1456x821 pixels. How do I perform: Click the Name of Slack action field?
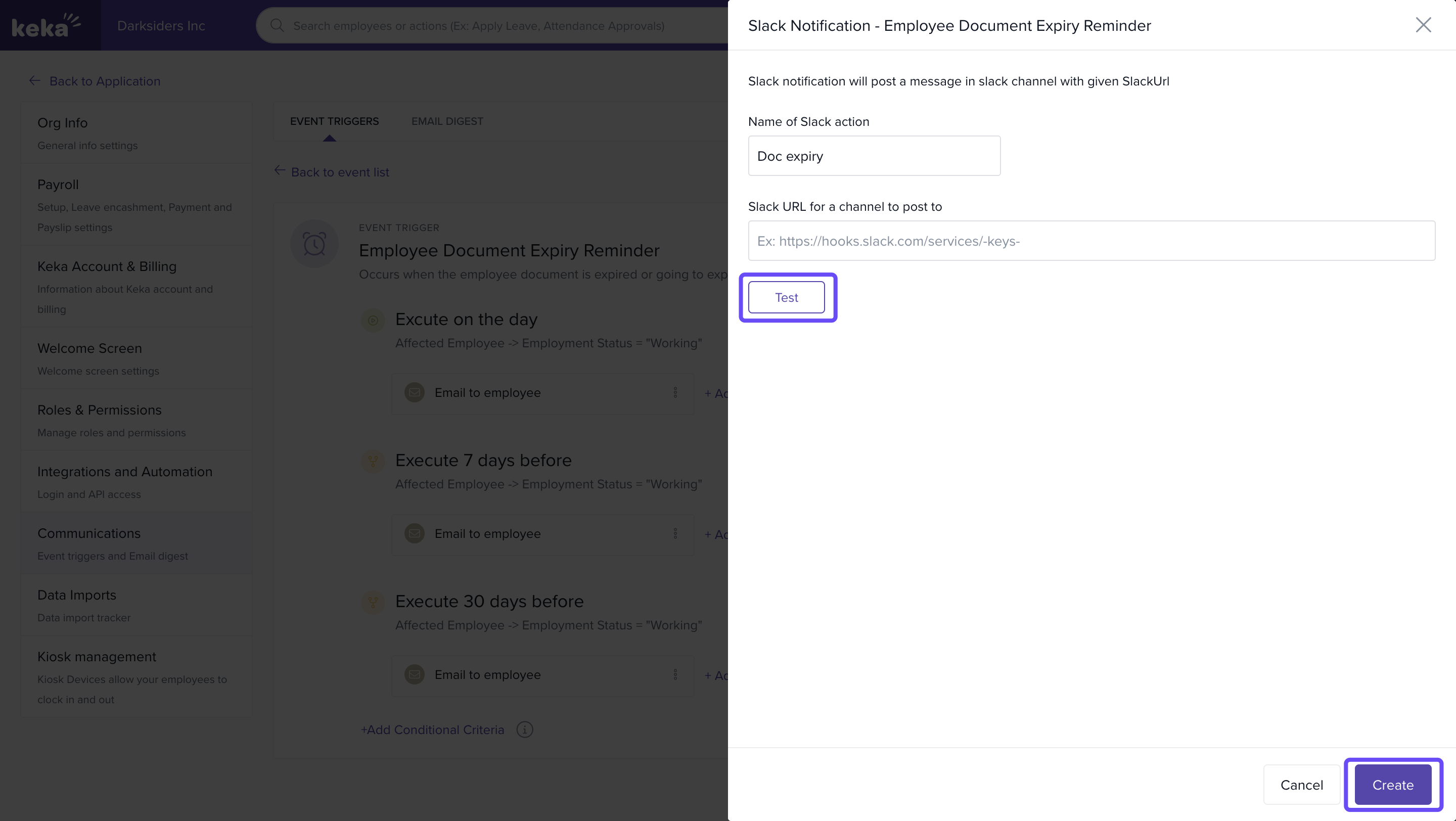(x=874, y=156)
